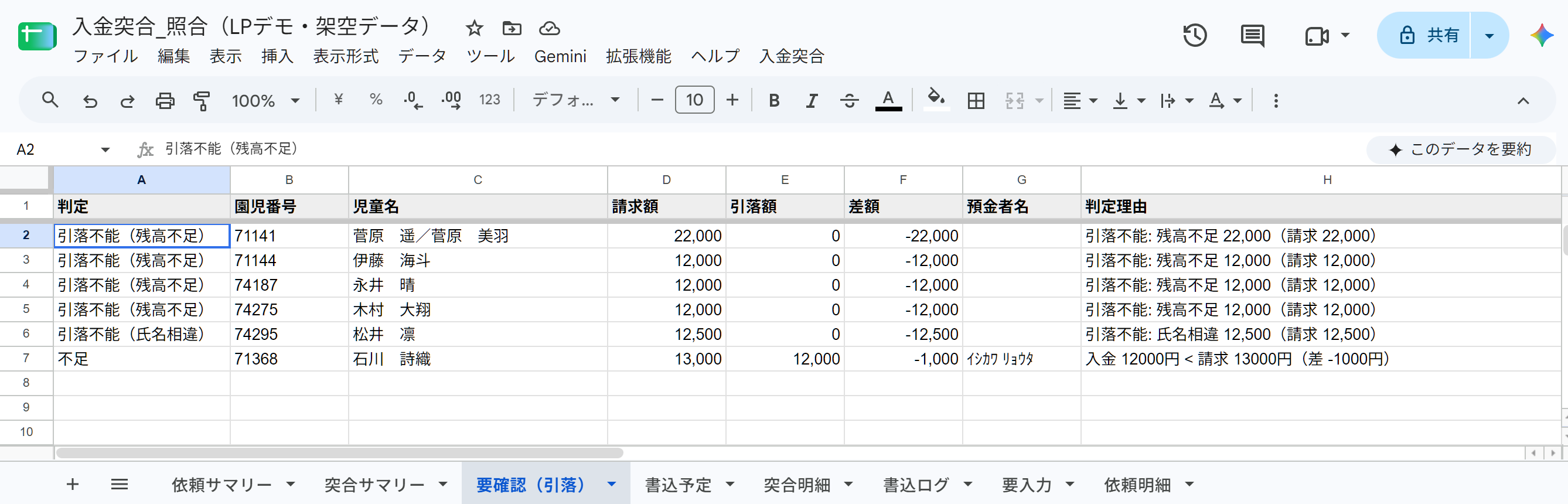
Task: Switch to the 書込ログ sheet tab
Action: click(x=916, y=485)
